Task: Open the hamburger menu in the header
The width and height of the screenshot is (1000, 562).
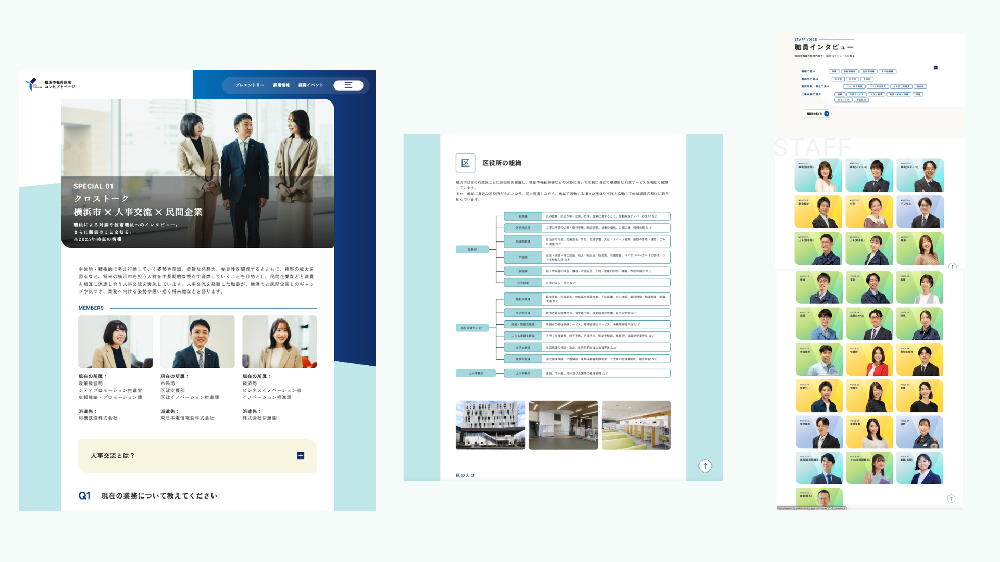Action: point(348,85)
